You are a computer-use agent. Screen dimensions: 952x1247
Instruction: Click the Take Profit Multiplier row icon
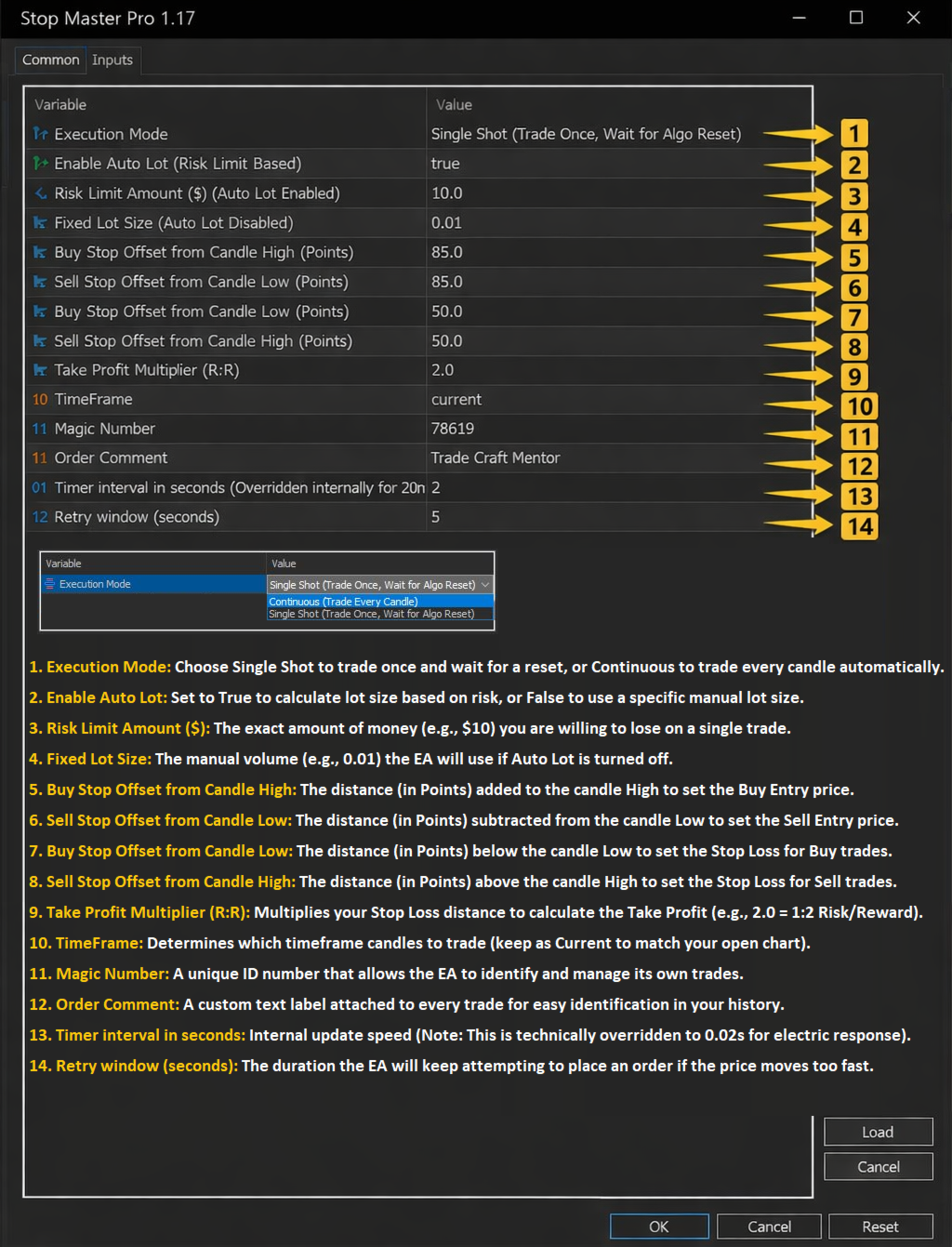[40, 370]
